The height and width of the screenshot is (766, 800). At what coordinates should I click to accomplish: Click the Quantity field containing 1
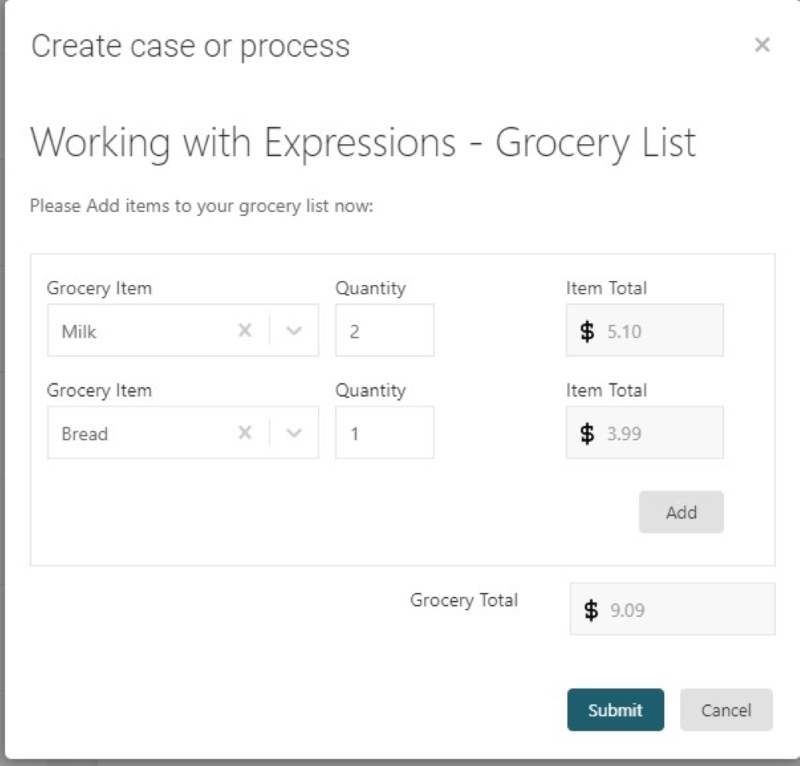click(x=385, y=433)
